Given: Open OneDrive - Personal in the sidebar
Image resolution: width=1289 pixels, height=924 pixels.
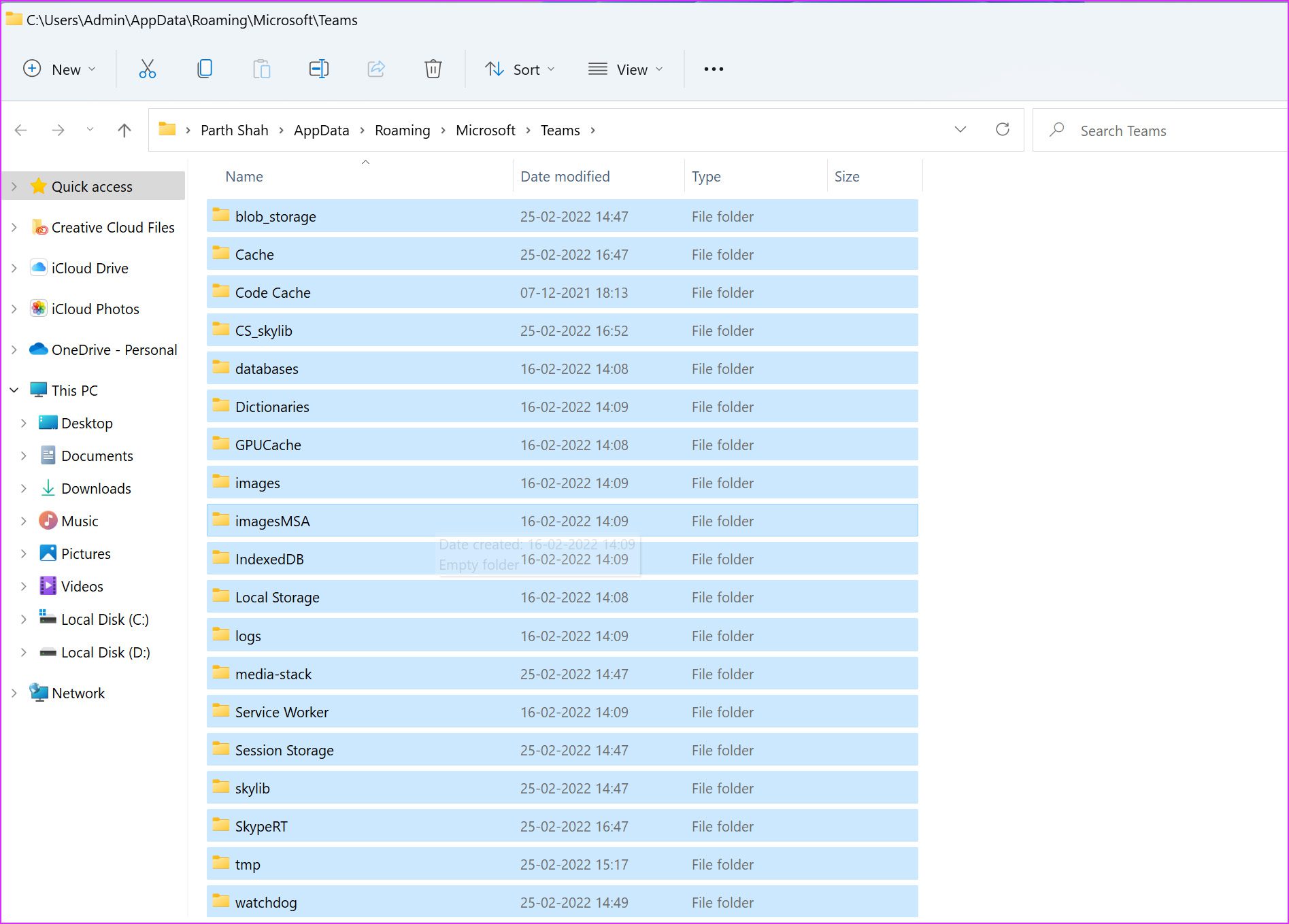Looking at the screenshot, I should (x=113, y=349).
